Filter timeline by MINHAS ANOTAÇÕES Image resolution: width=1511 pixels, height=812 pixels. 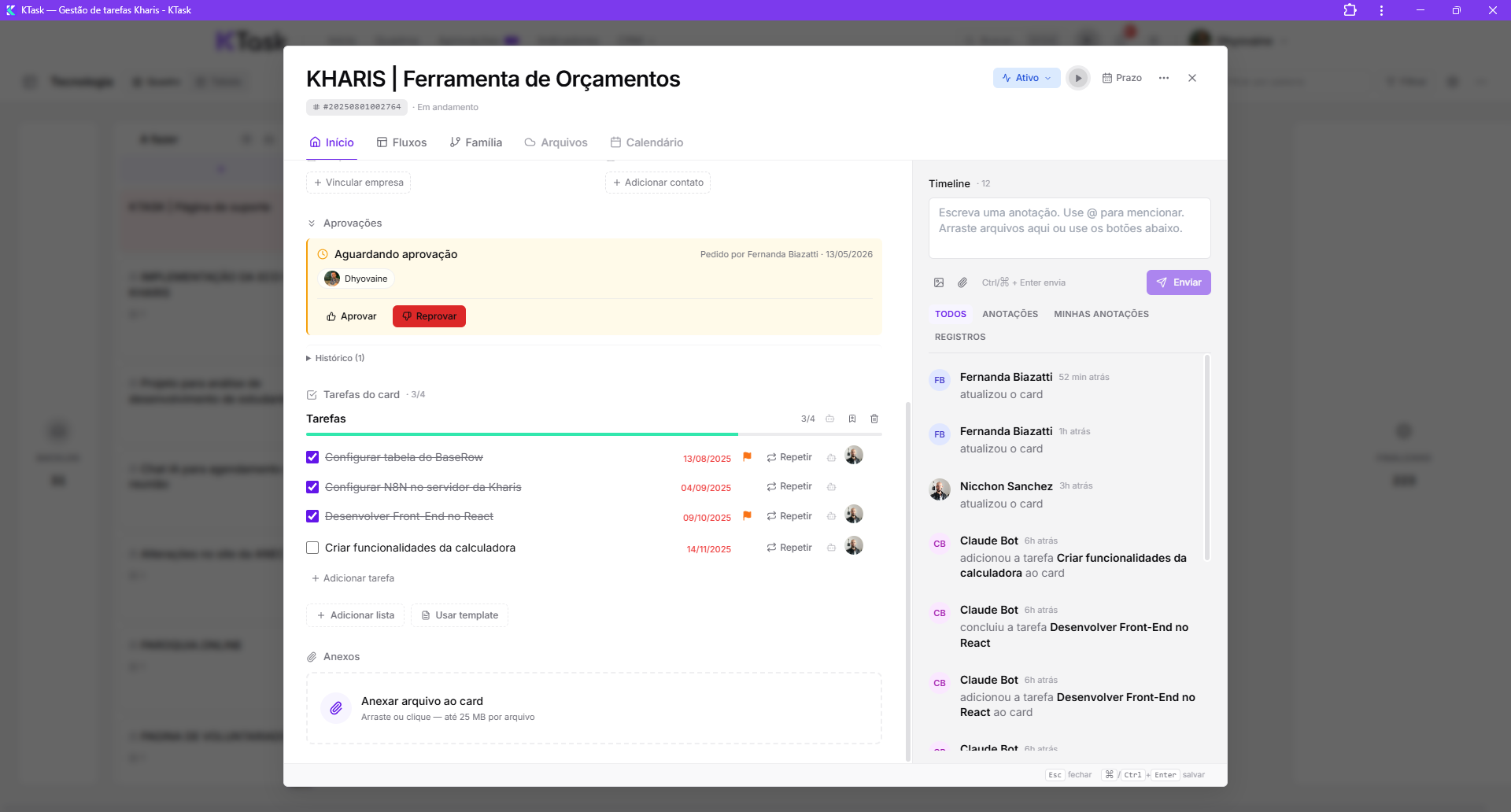[x=1101, y=314]
